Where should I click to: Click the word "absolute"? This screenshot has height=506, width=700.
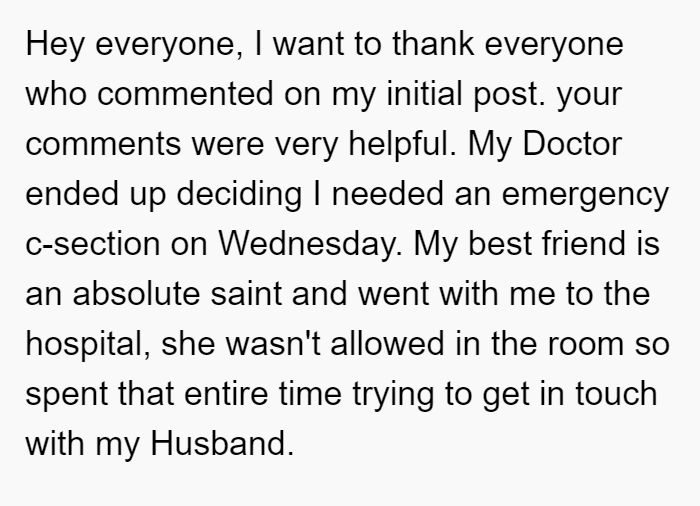click(136, 294)
